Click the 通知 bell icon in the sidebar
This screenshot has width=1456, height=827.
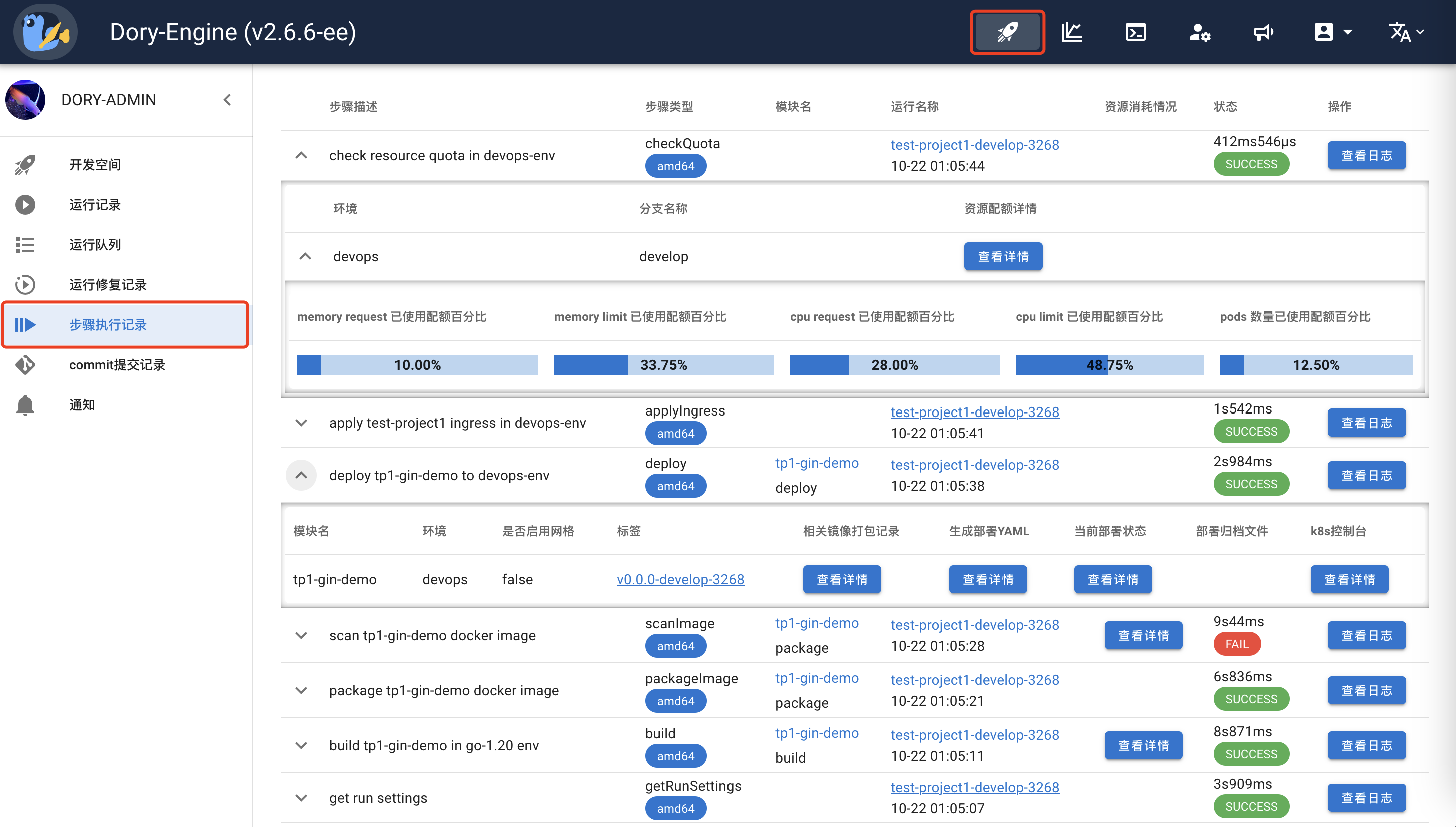[x=25, y=405]
